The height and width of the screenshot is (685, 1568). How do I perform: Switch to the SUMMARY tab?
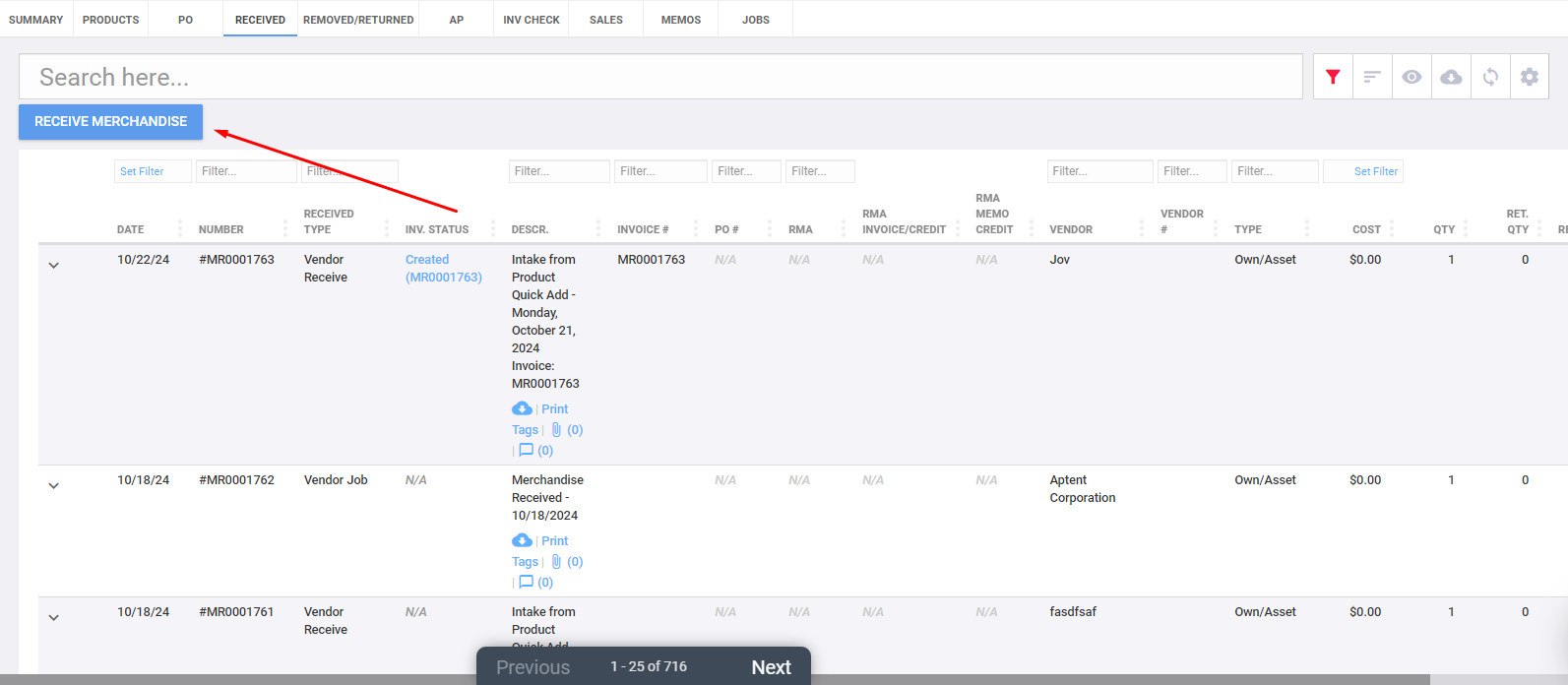(36, 20)
